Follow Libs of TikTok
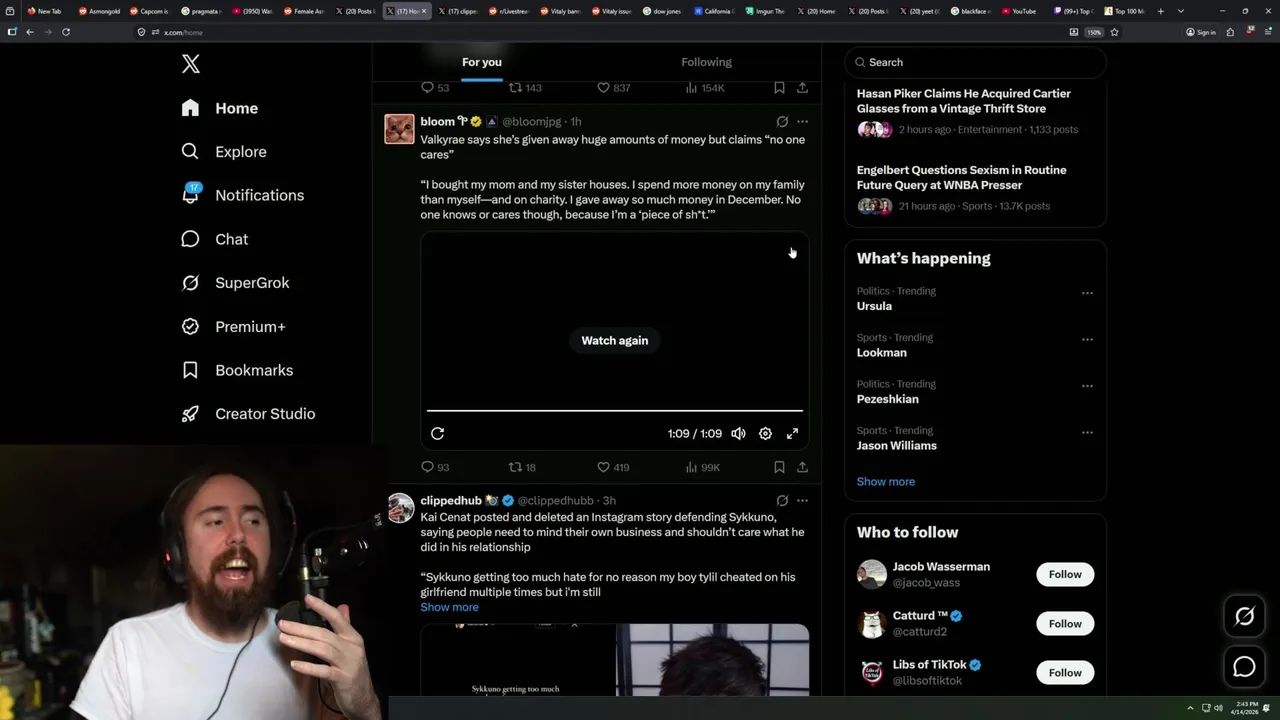Screen dimensions: 1280x720 coord(1065,672)
